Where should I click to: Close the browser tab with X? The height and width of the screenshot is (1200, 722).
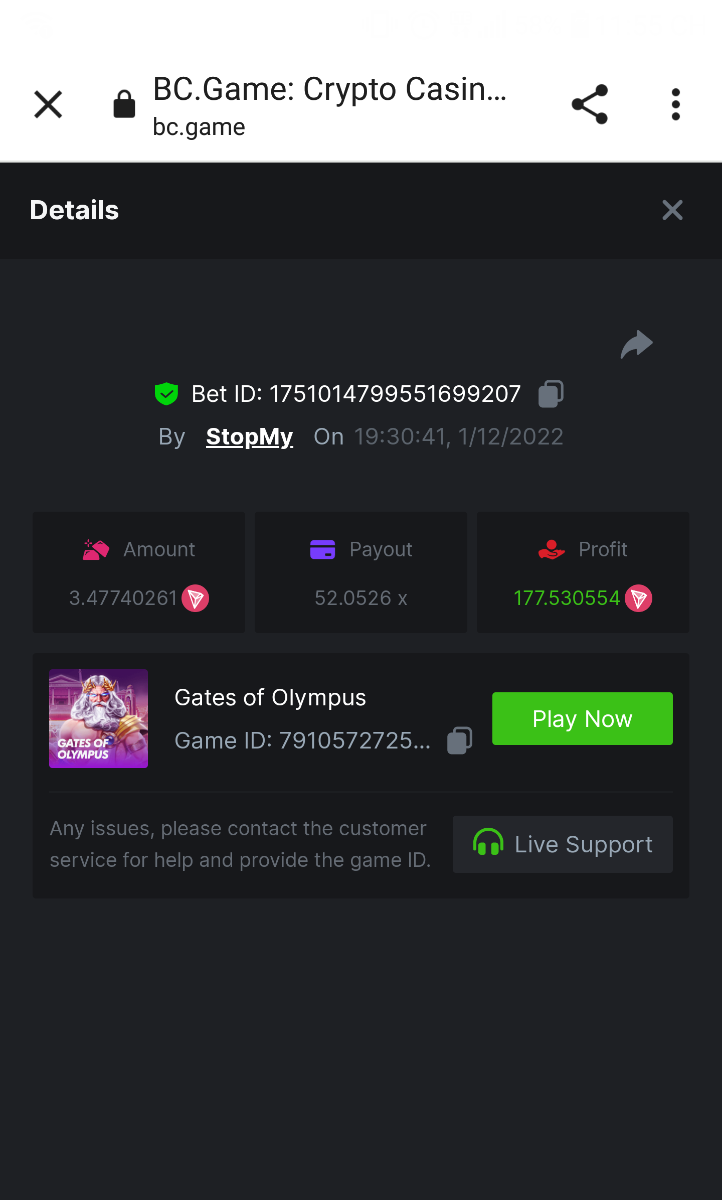click(x=48, y=105)
